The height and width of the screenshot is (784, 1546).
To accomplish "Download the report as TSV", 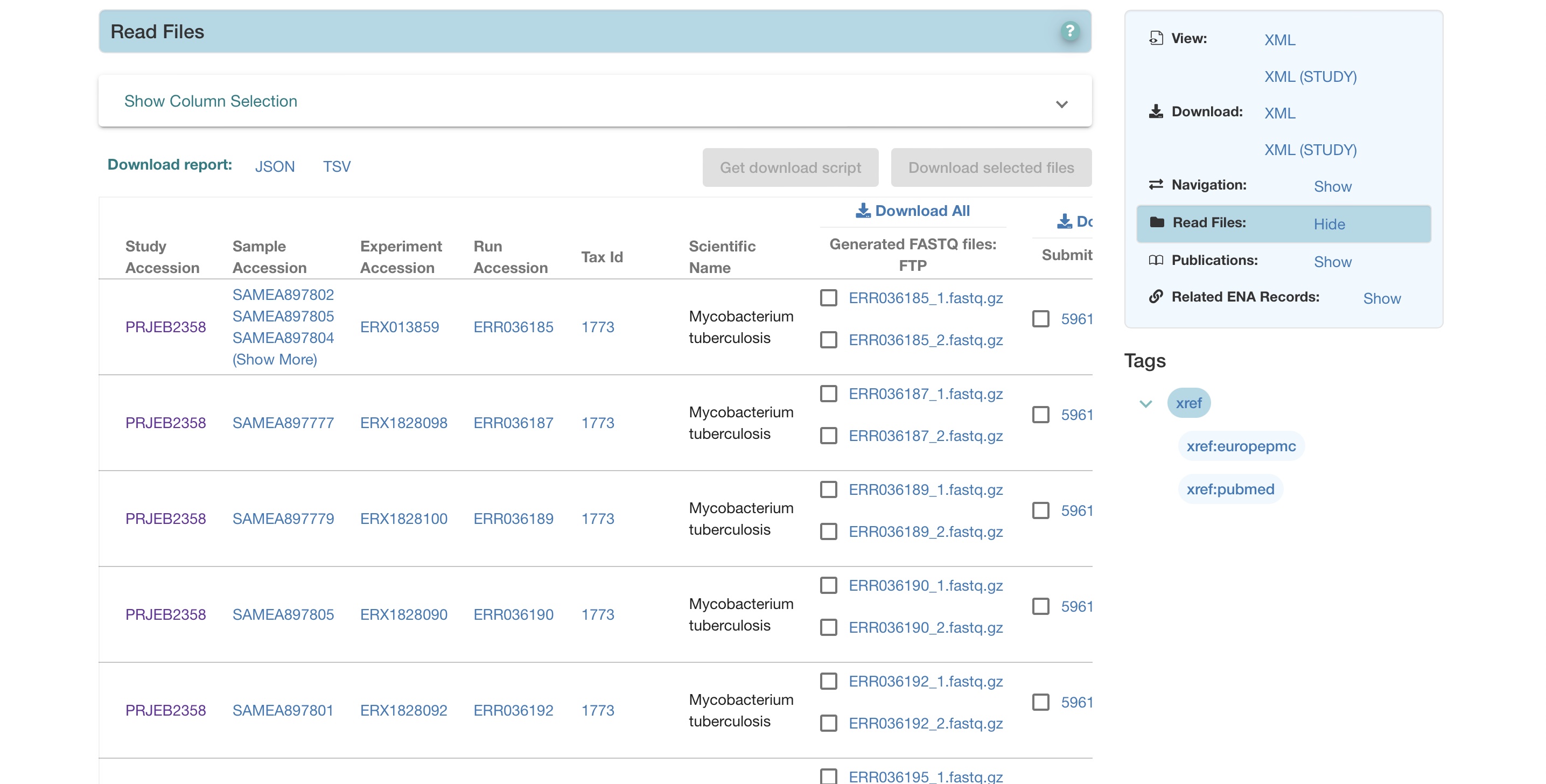I will click(336, 166).
